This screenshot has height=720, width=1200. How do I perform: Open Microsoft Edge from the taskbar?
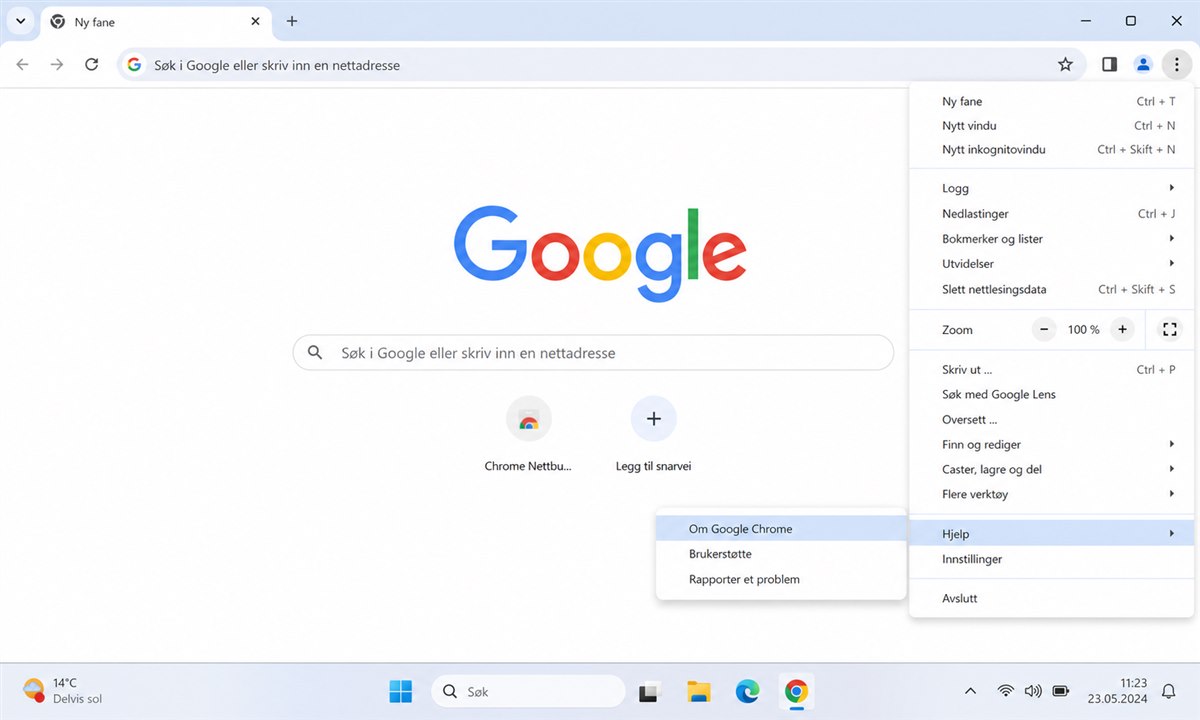(747, 691)
